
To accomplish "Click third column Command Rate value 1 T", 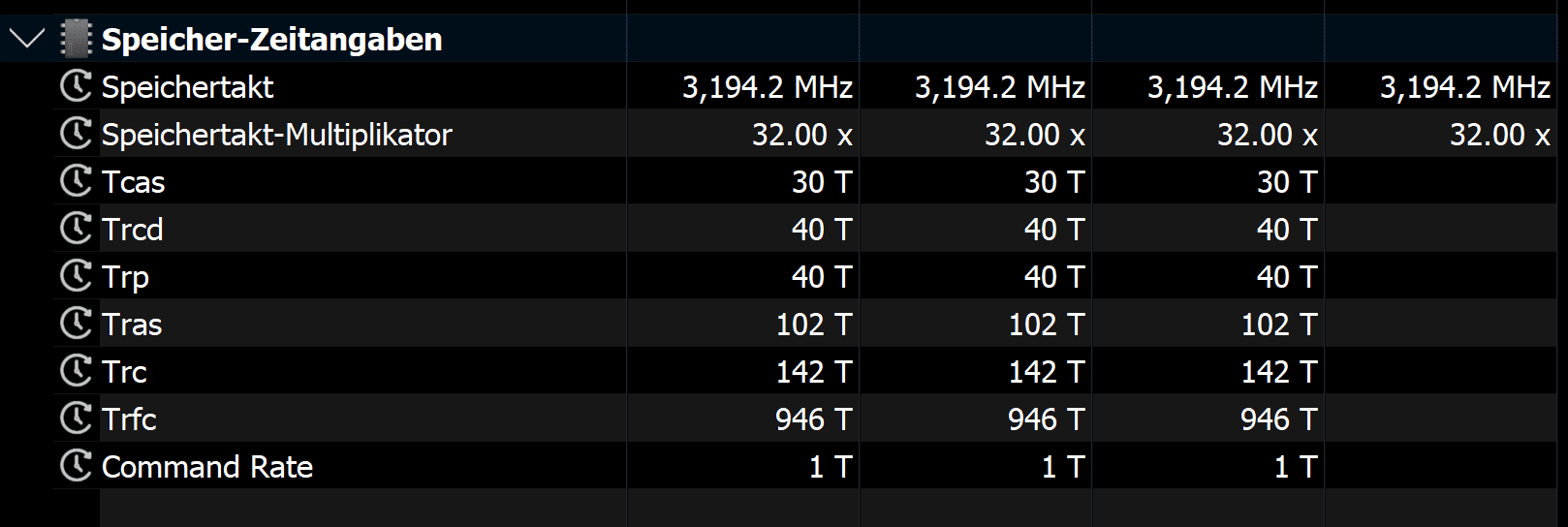I will 1296,467.
